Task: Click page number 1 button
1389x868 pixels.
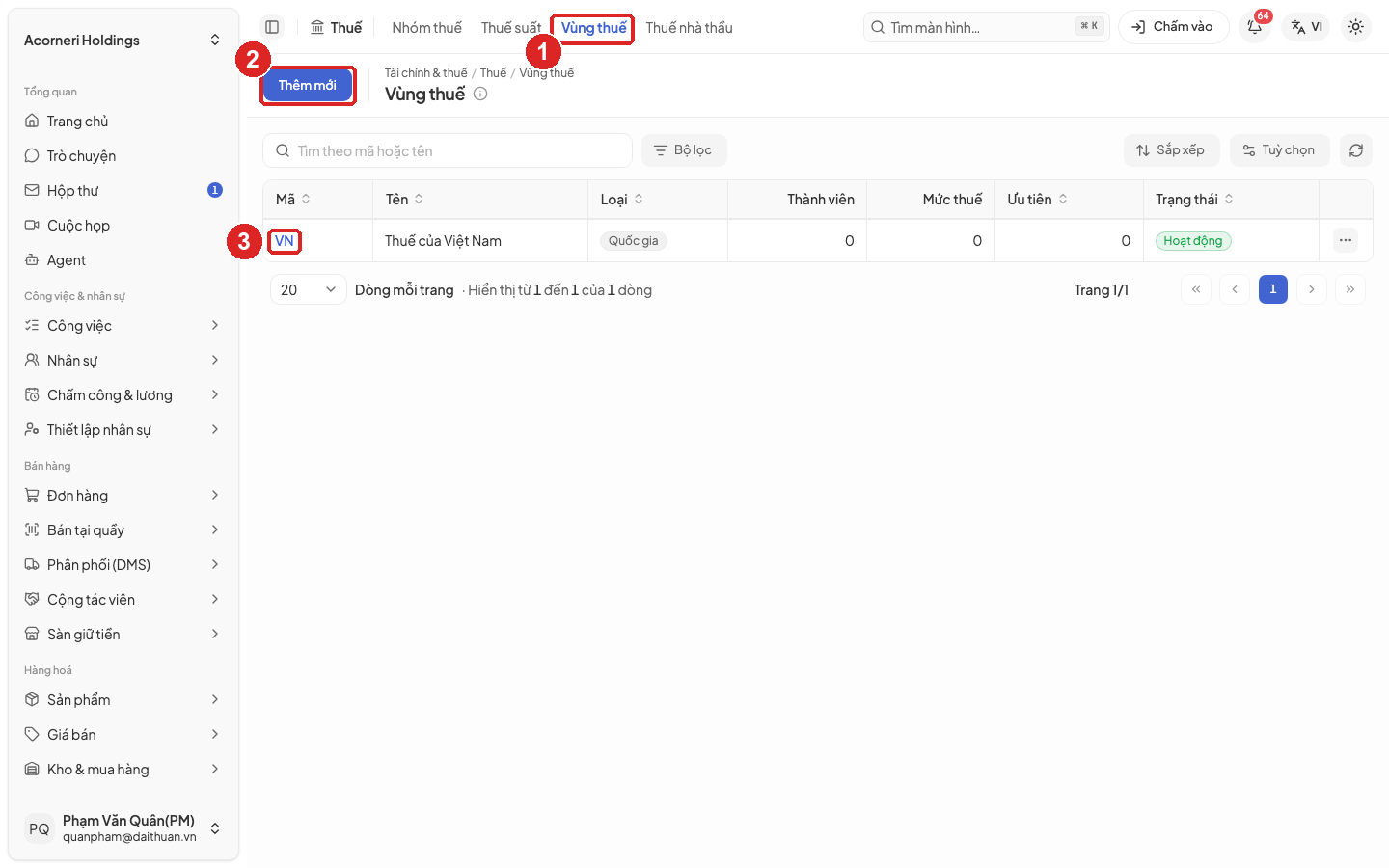Action: 1273,289
